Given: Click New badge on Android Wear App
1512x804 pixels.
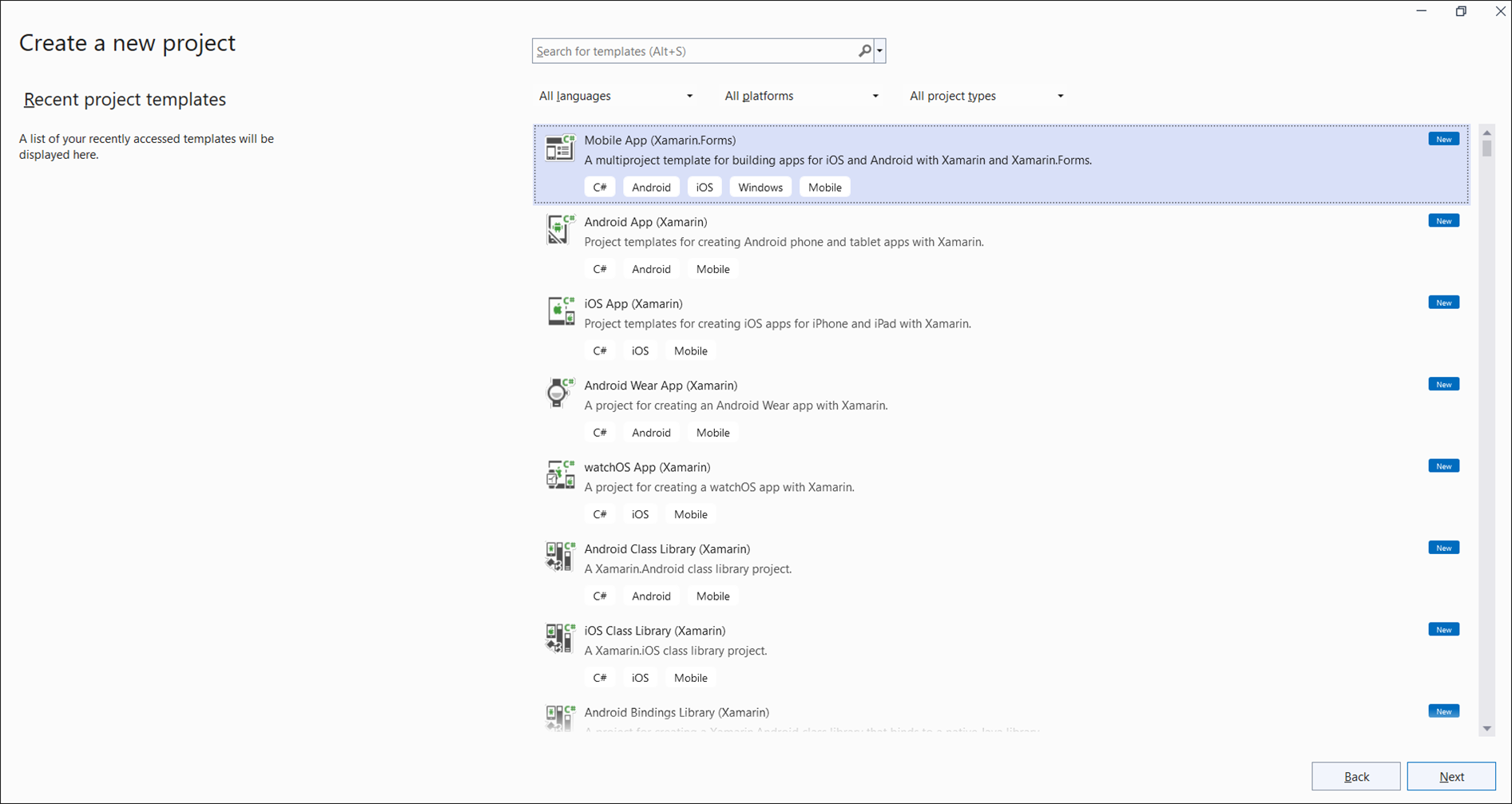Looking at the screenshot, I should (1443, 384).
